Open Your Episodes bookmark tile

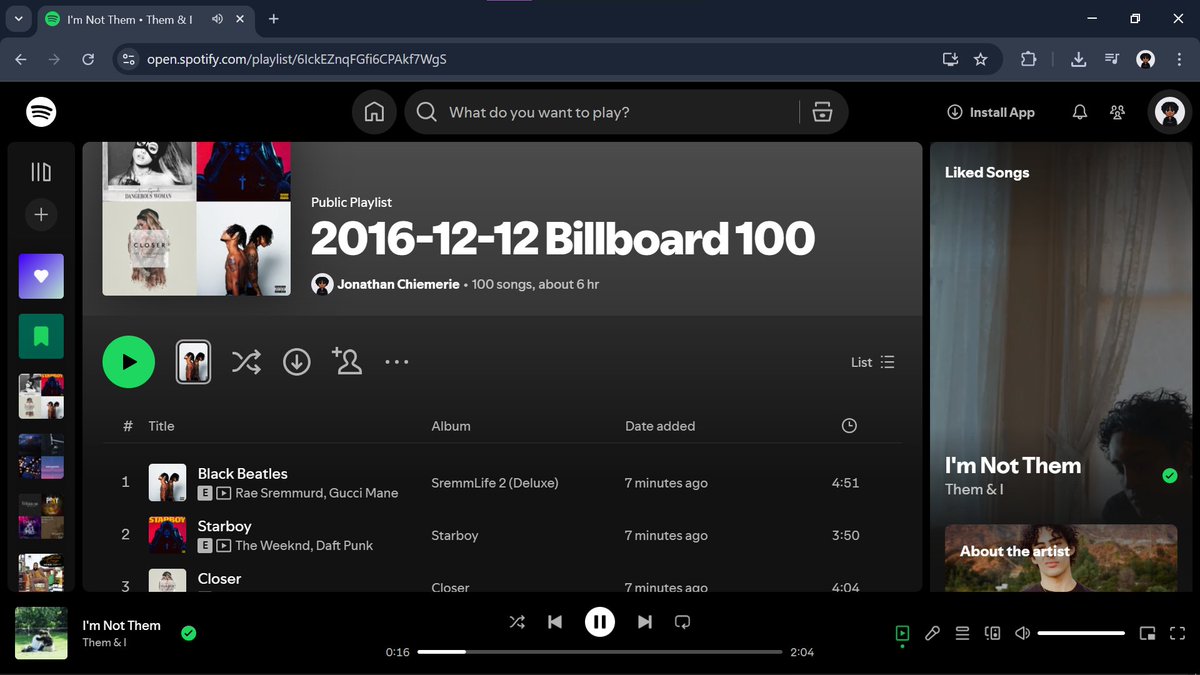coord(41,336)
